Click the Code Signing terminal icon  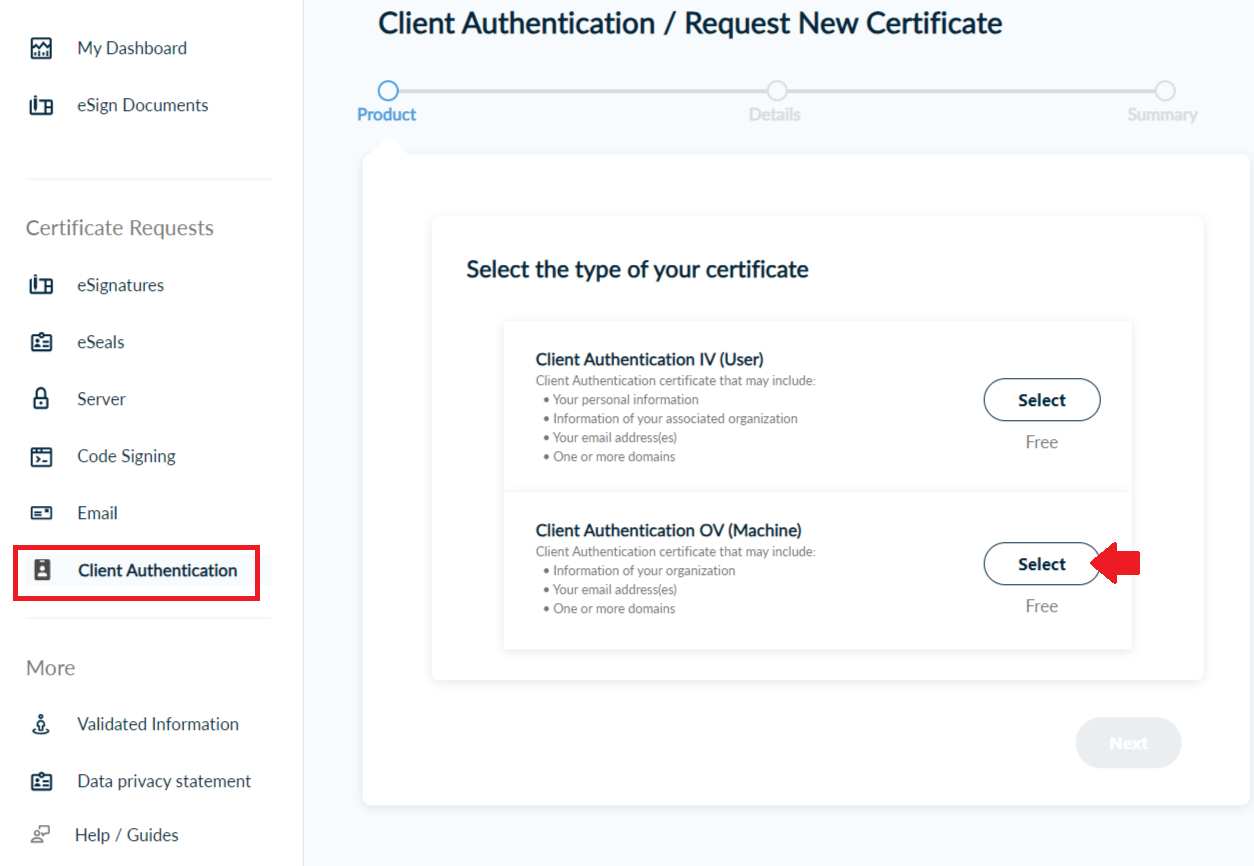click(41, 457)
